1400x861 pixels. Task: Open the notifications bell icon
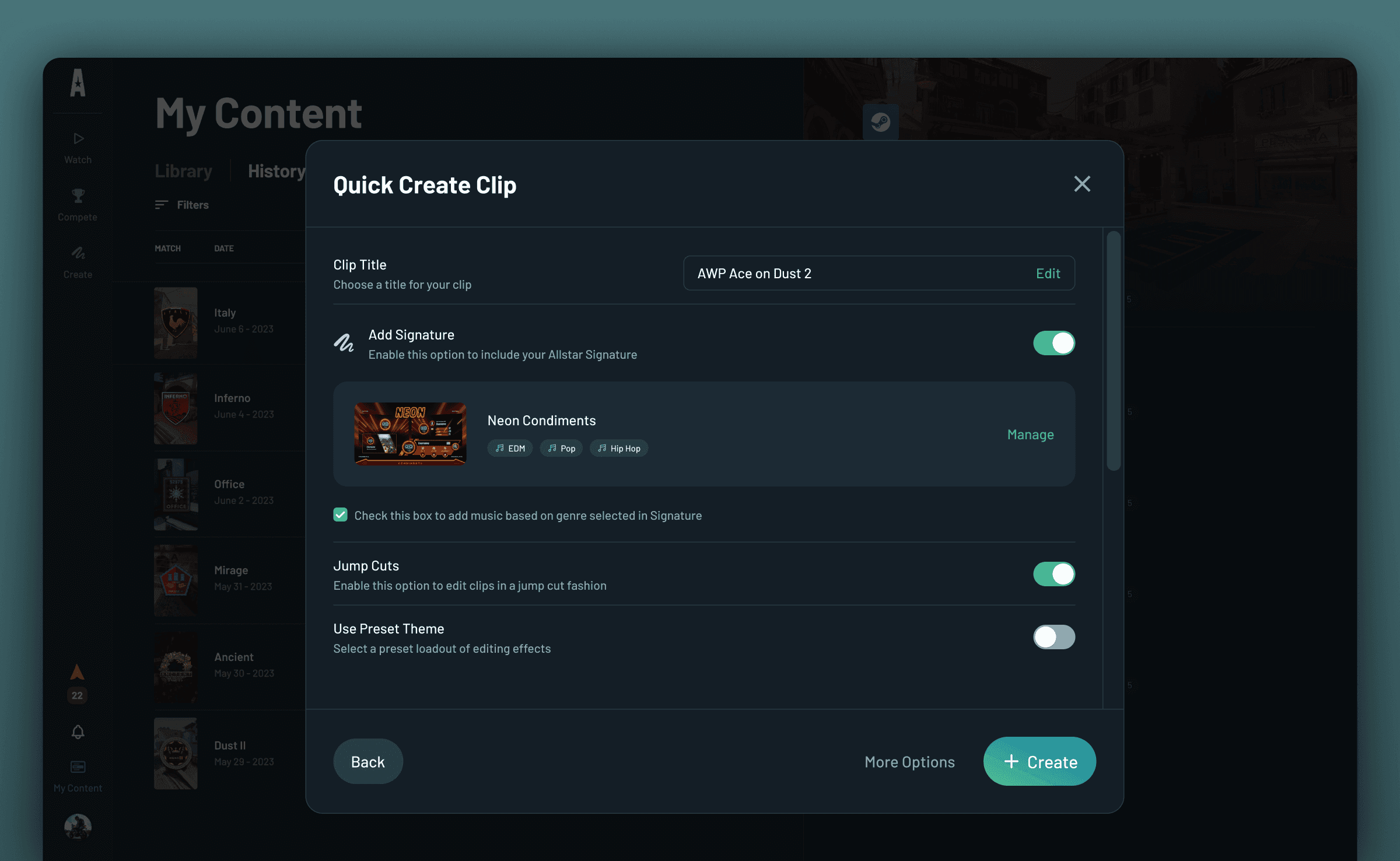(78, 732)
